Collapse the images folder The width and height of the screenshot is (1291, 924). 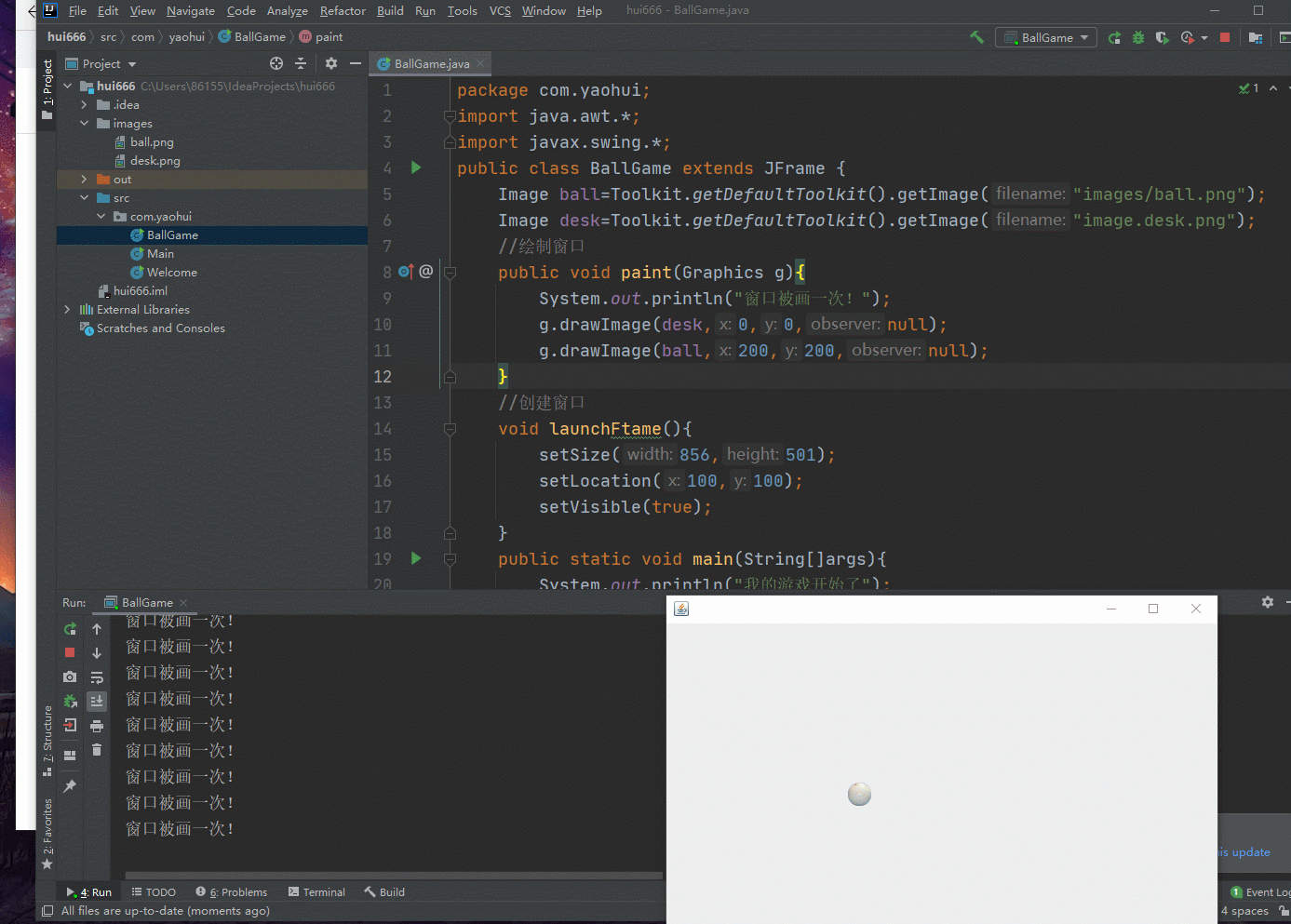[84, 123]
